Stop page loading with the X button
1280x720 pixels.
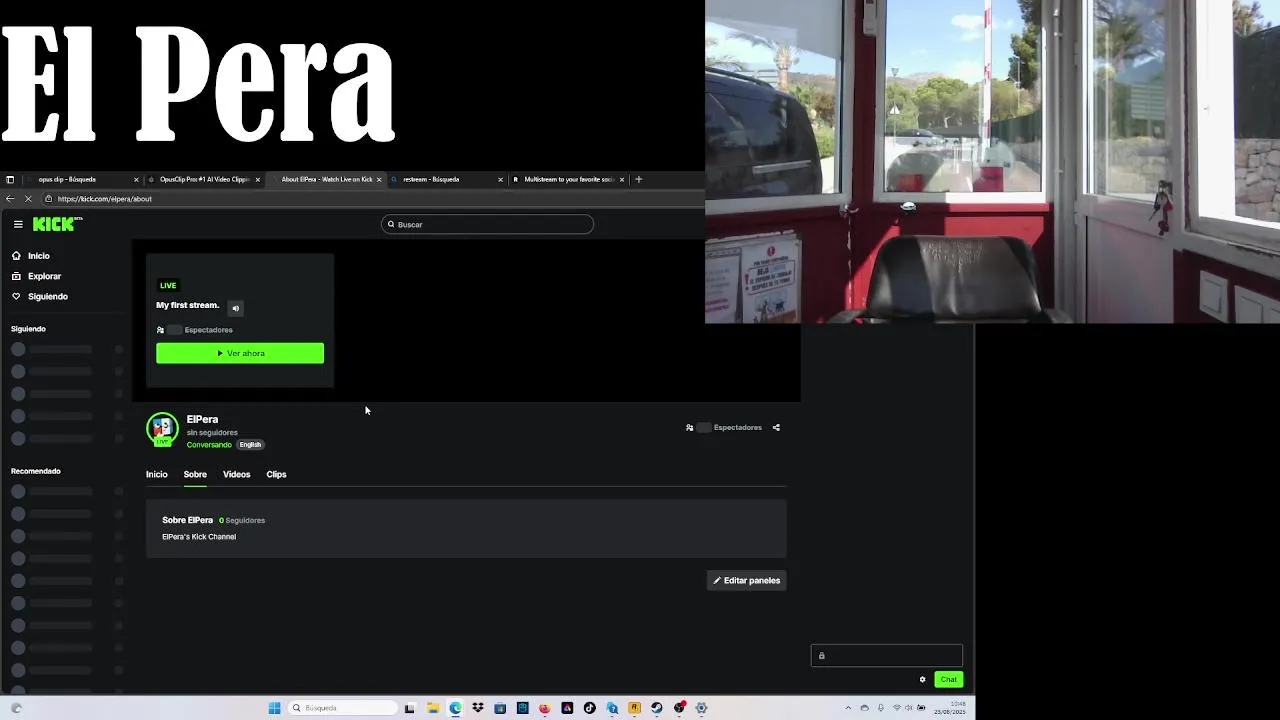(x=28, y=198)
